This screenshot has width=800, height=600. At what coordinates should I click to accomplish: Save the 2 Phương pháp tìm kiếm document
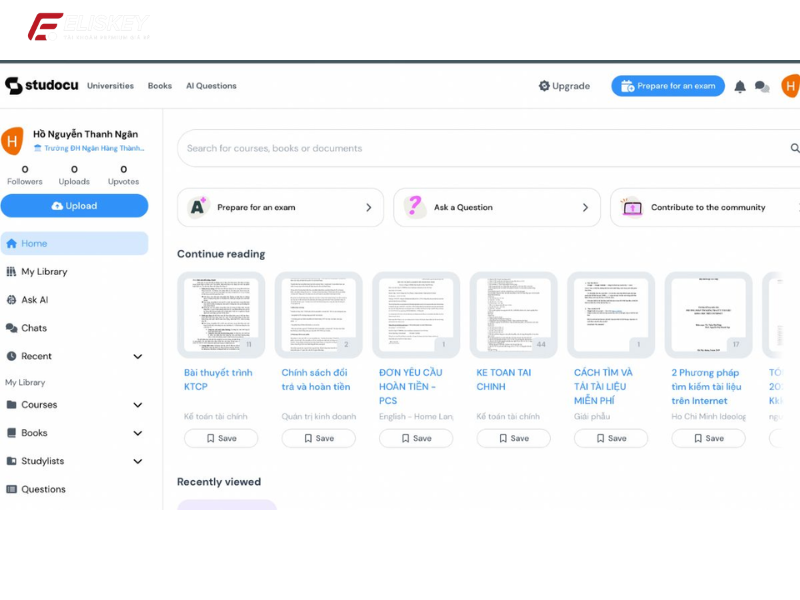click(708, 438)
